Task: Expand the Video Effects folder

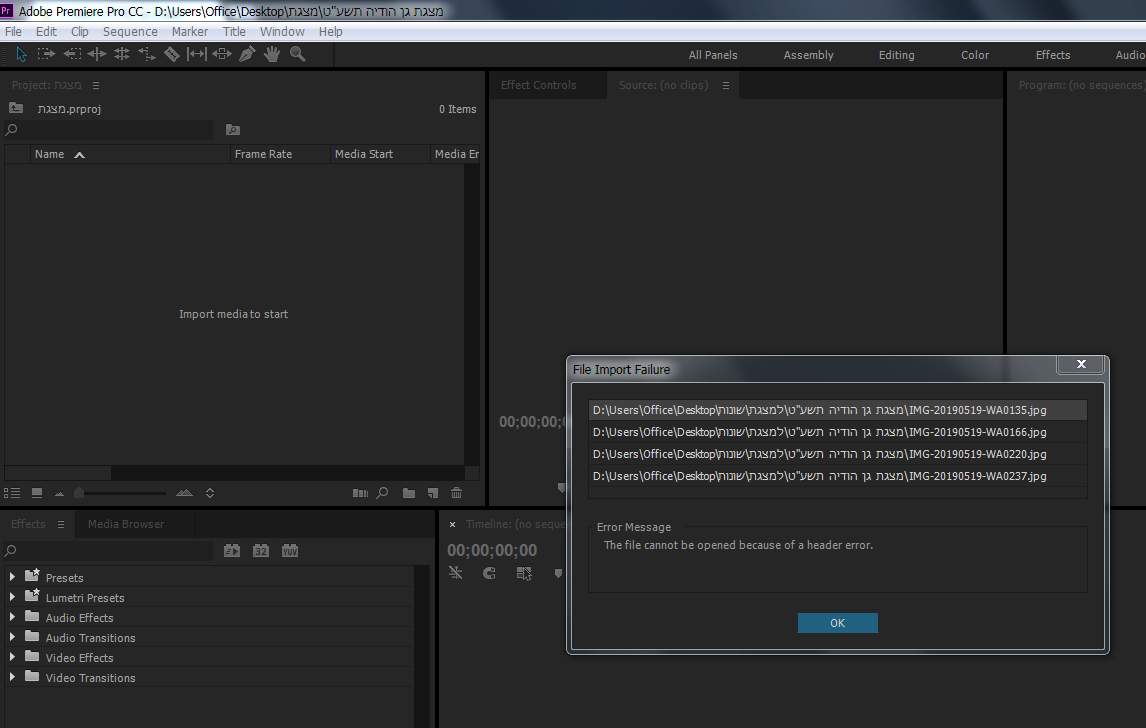Action: [12, 657]
